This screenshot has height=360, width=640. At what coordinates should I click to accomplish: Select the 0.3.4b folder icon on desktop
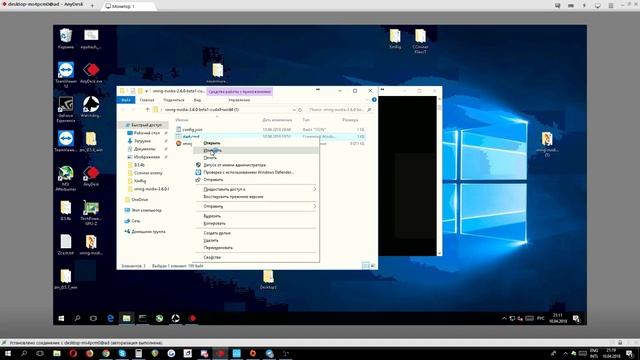(x=66, y=210)
